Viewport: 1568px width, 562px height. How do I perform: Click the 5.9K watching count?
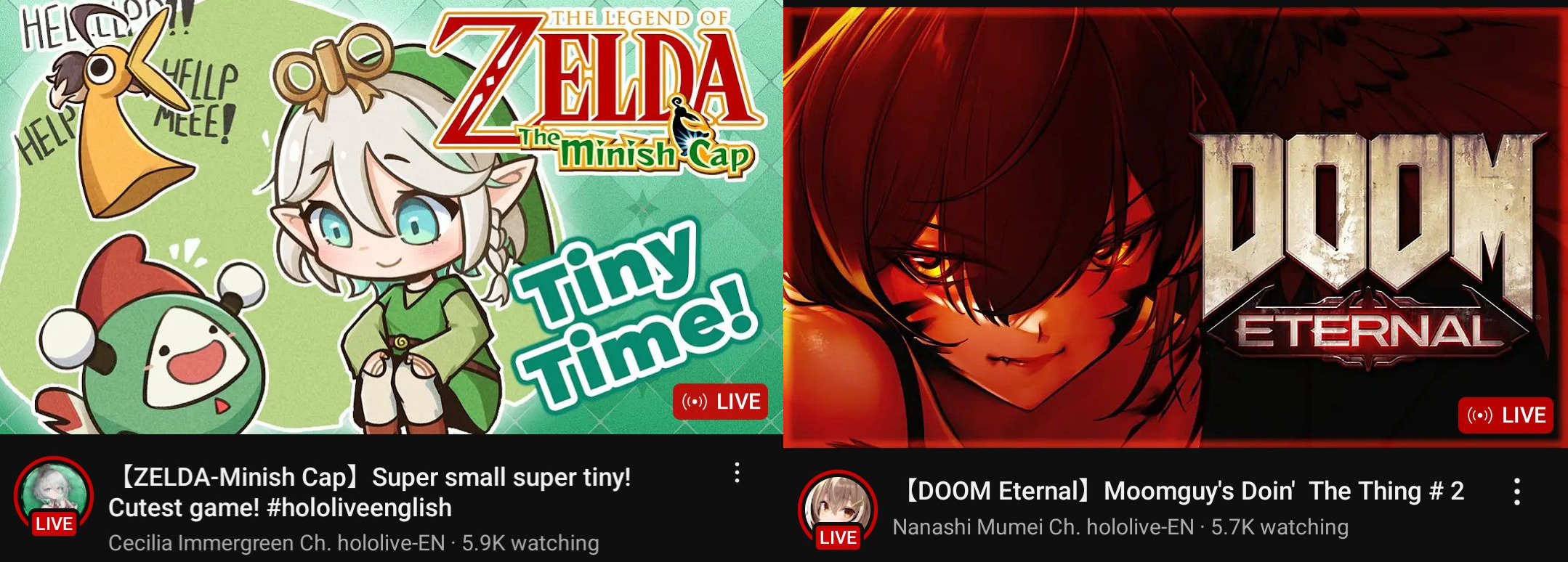pyautogui.click(x=530, y=543)
